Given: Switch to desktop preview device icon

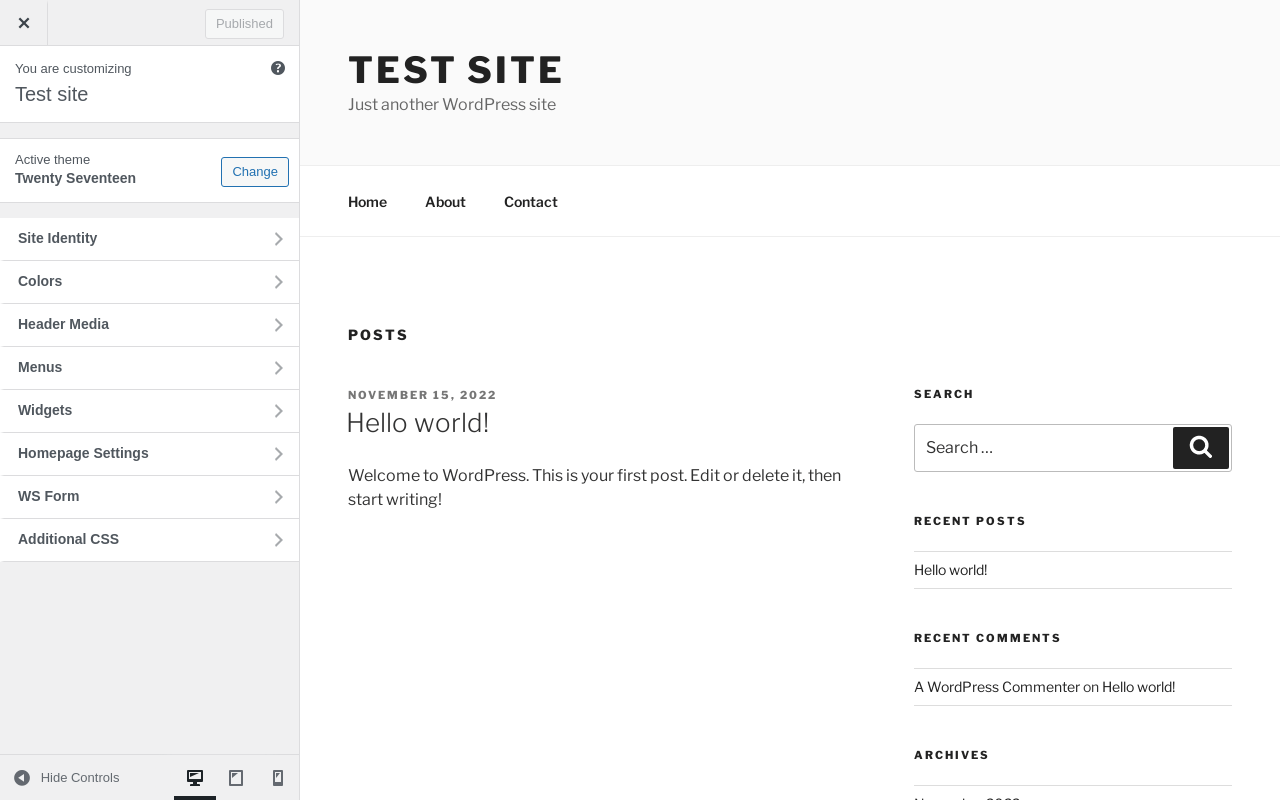Looking at the screenshot, I should pyautogui.click(x=195, y=778).
